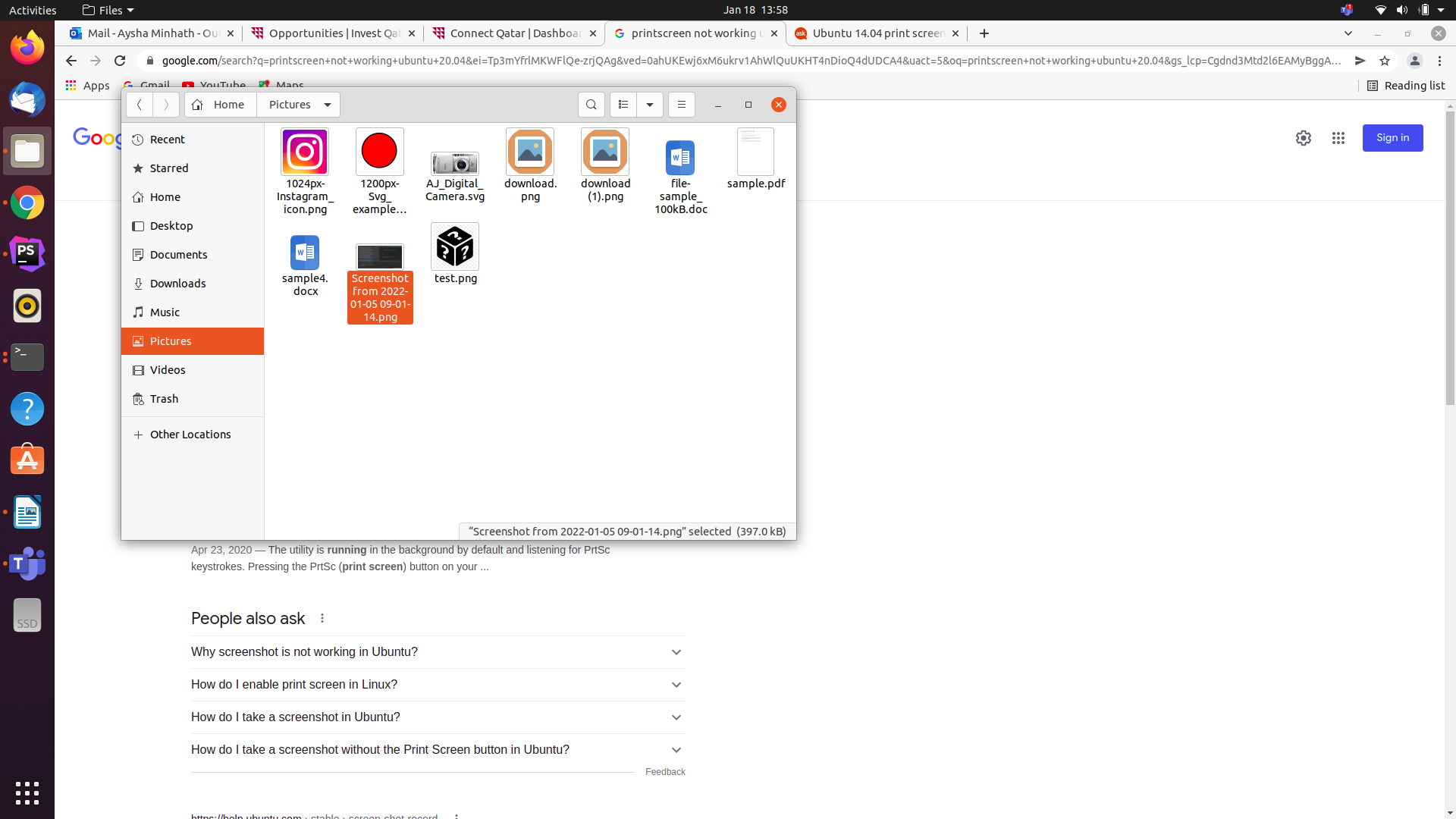
Task: Select the Mail - Aysha Minhath tab
Action: point(152,33)
